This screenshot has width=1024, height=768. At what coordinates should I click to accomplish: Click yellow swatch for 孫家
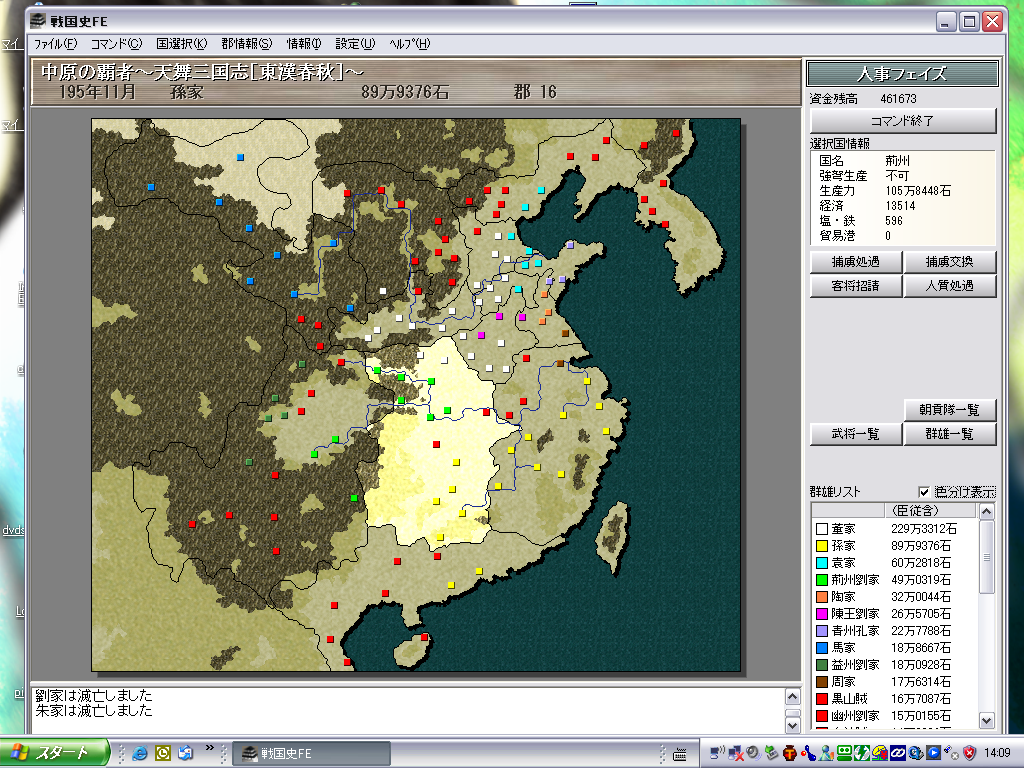[822, 546]
